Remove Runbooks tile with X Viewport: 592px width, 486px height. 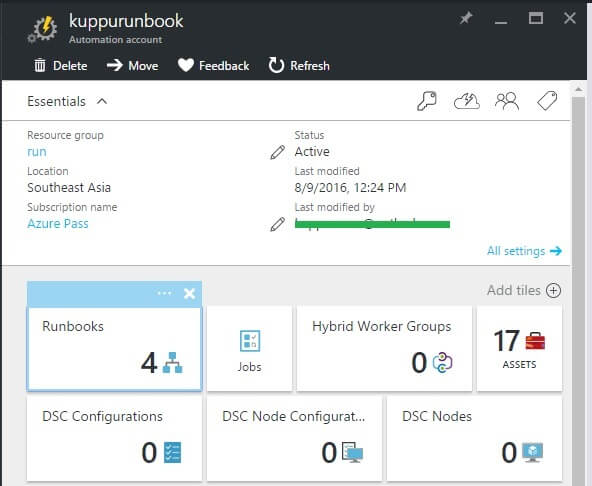(x=190, y=293)
